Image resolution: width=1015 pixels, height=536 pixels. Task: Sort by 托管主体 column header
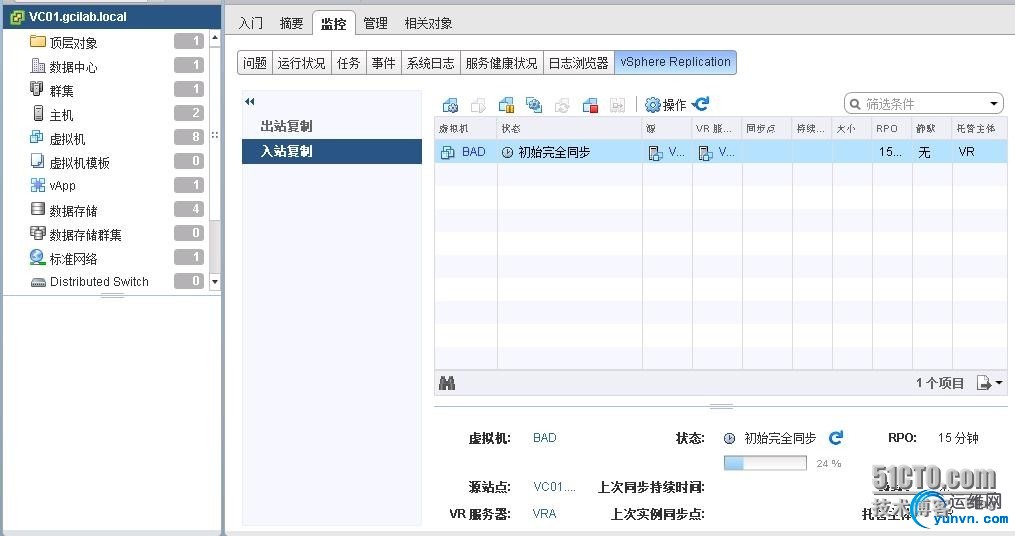[x=979, y=128]
